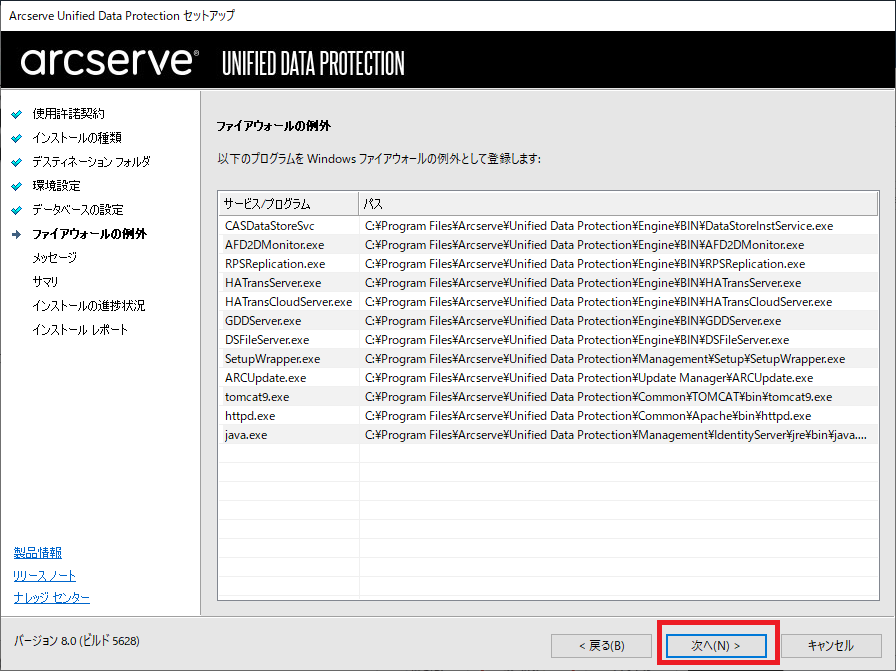
Task: Select the データベースの設定 step
Action: point(78,210)
